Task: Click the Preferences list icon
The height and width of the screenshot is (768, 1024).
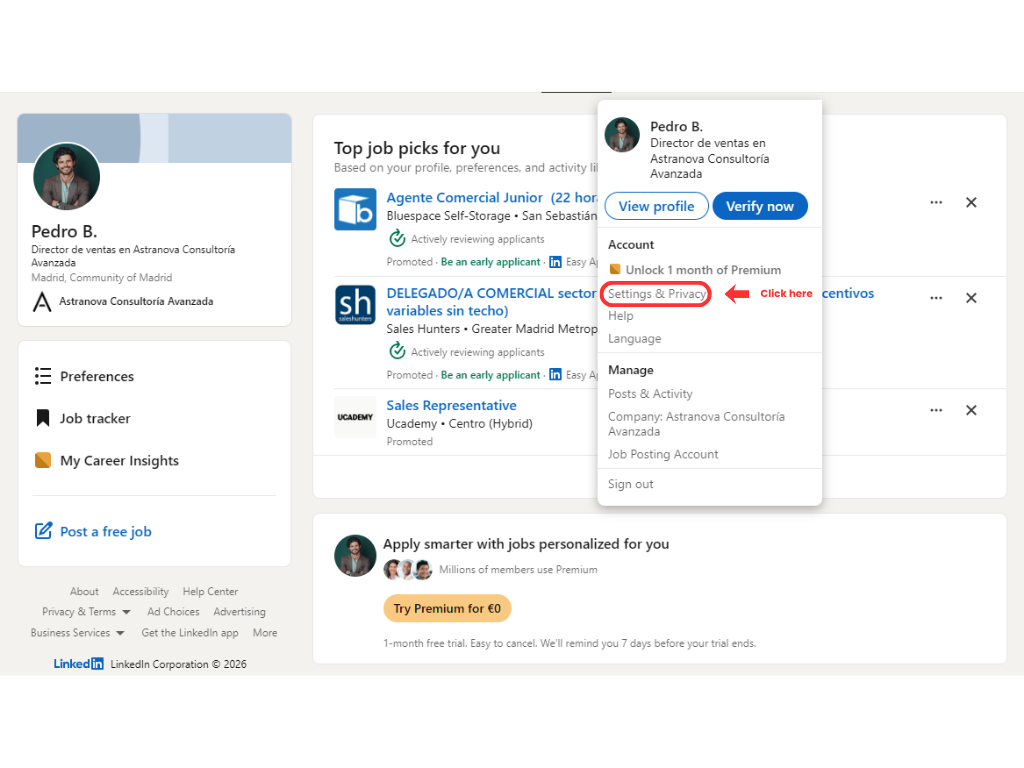Action: [x=42, y=376]
